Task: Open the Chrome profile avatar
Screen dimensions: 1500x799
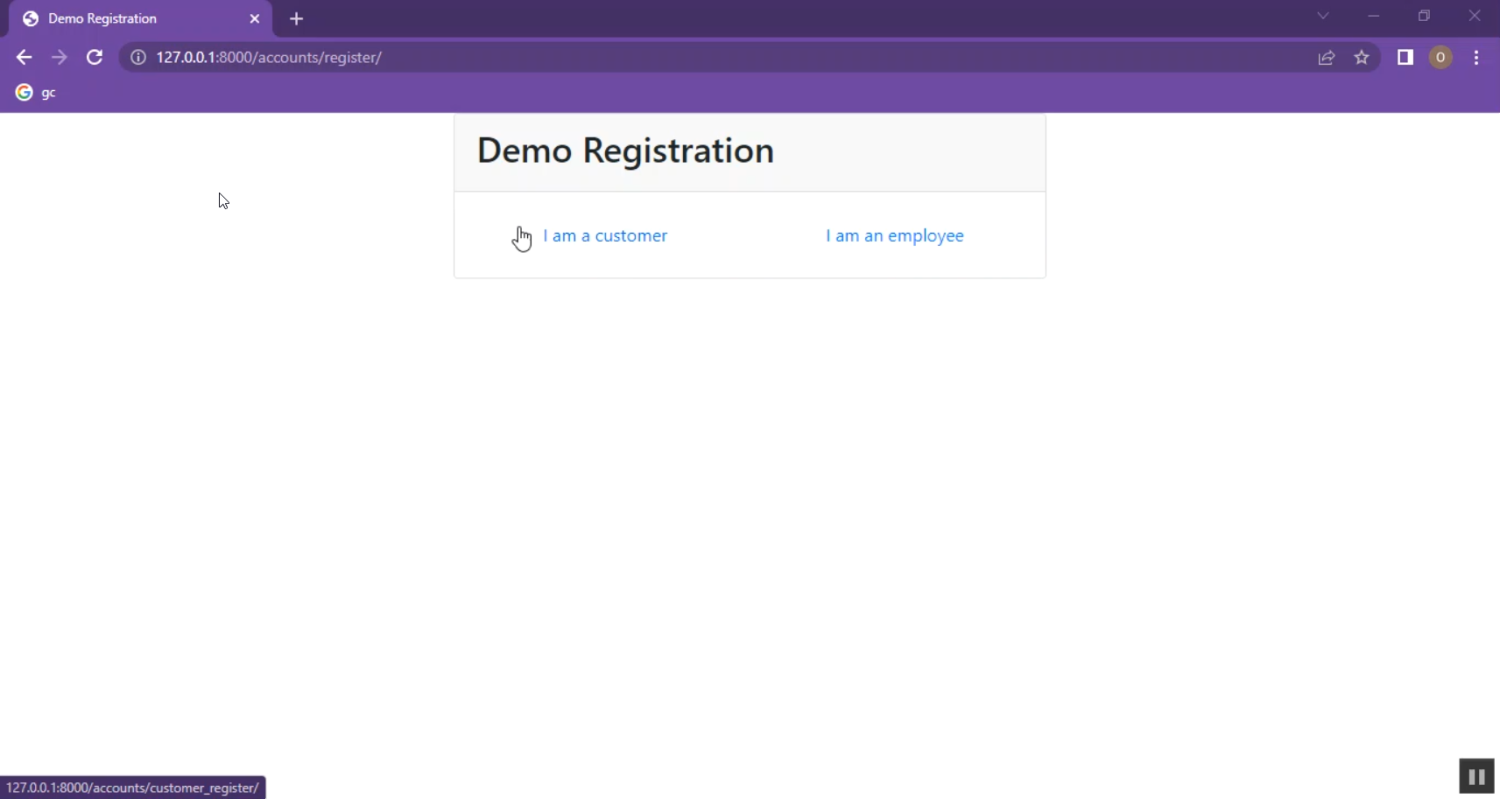Action: [1440, 58]
